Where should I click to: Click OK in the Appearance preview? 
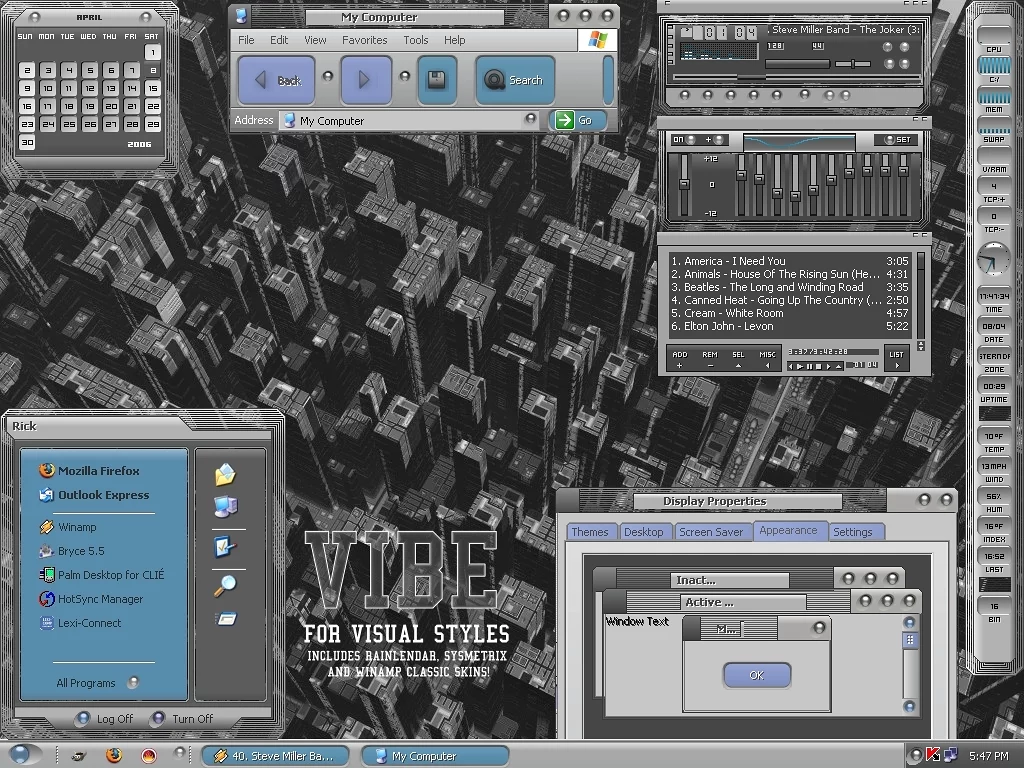756,675
